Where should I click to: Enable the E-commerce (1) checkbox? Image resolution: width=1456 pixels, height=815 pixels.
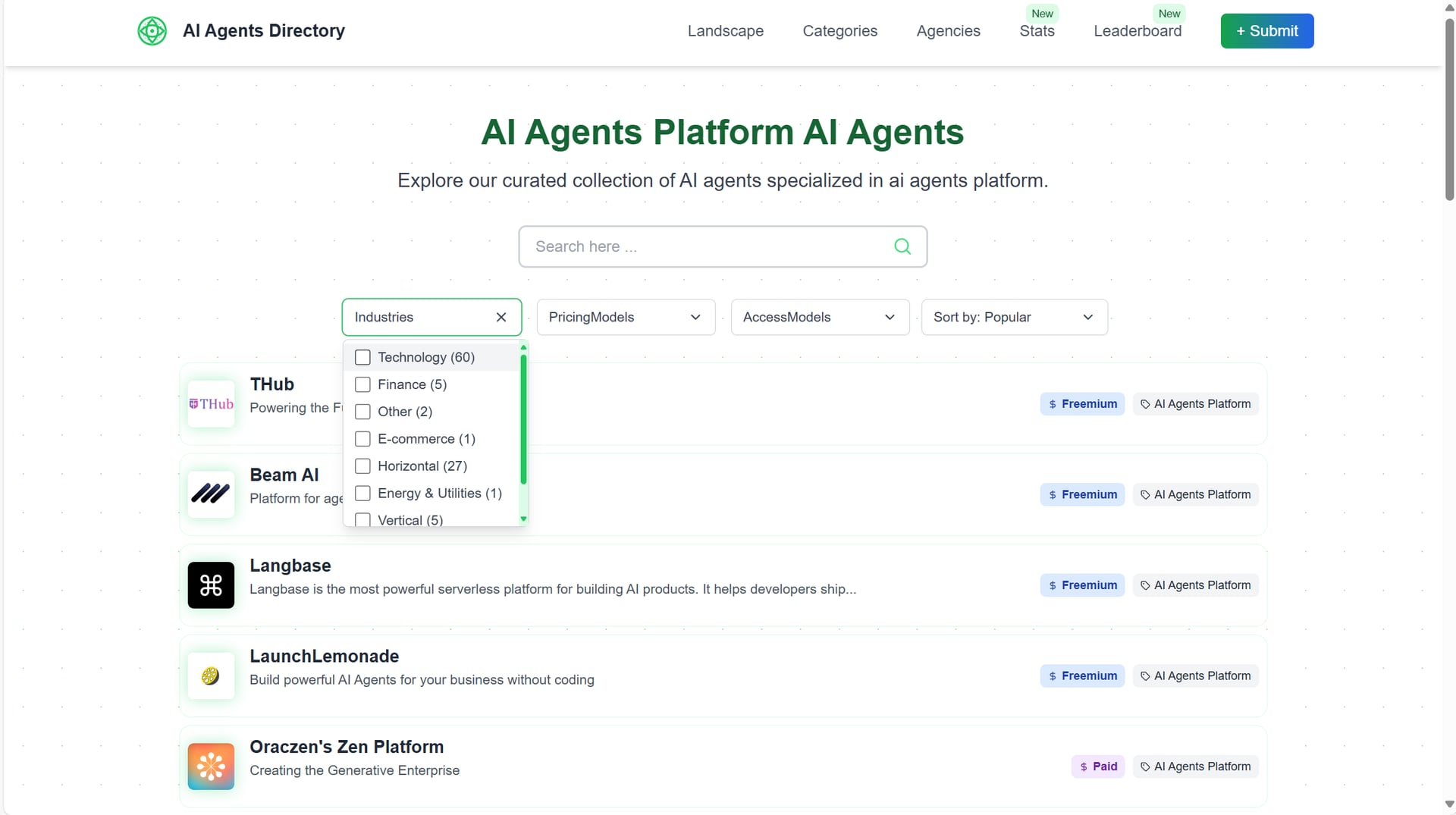[x=362, y=439]
